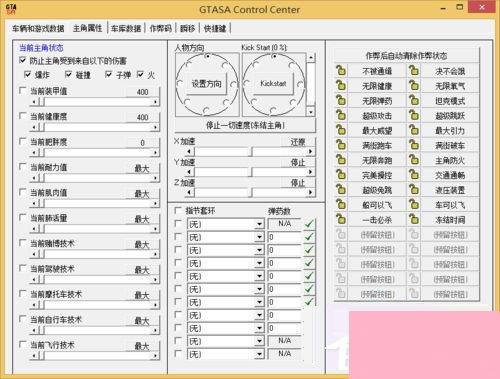The image size is (500, 379).
Task: Uncheck 防止主角受到来自以下的伤害 checkbox
Action: click(23, 61)
